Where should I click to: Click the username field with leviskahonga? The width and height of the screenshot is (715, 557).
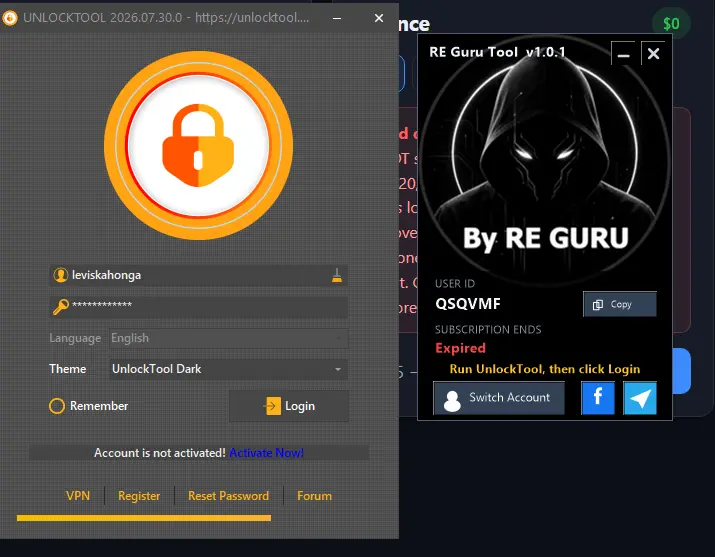(198, 275)
